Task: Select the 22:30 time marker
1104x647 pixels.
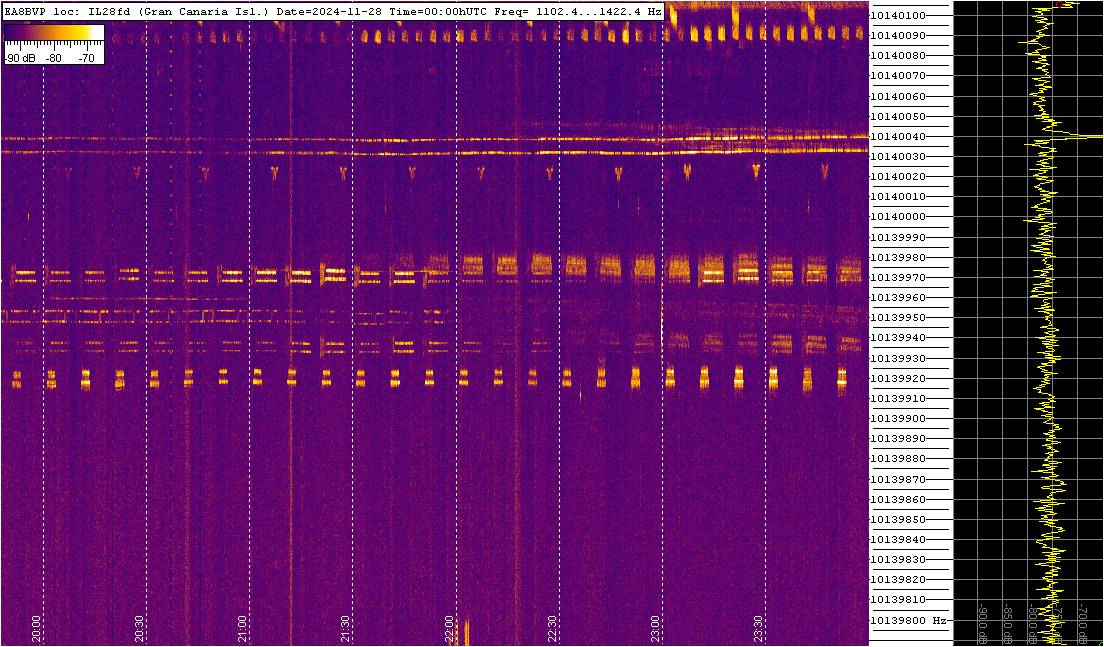Action: tap(552, 628)
